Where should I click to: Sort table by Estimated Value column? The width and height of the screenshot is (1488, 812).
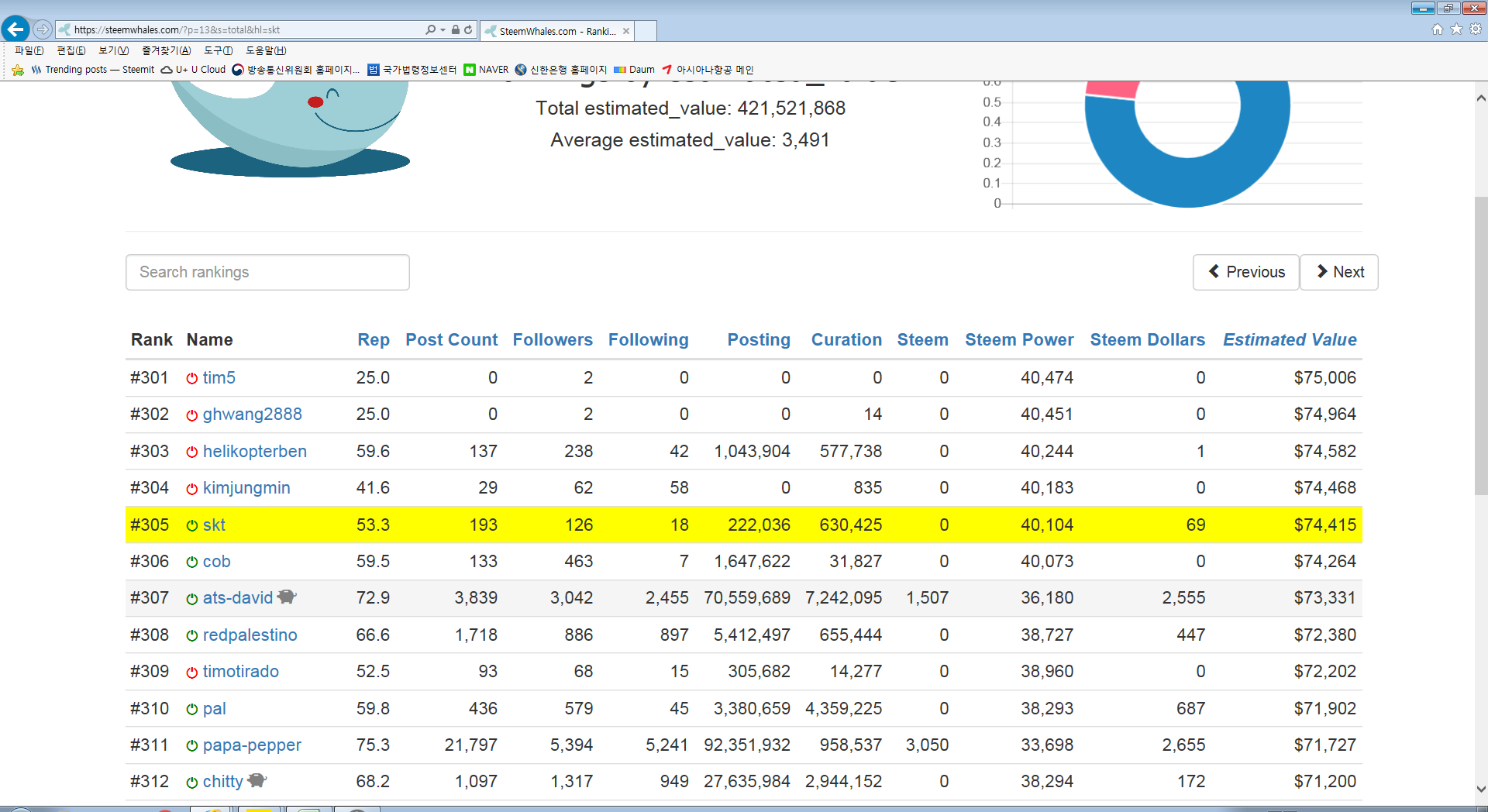click(1290, 340)
